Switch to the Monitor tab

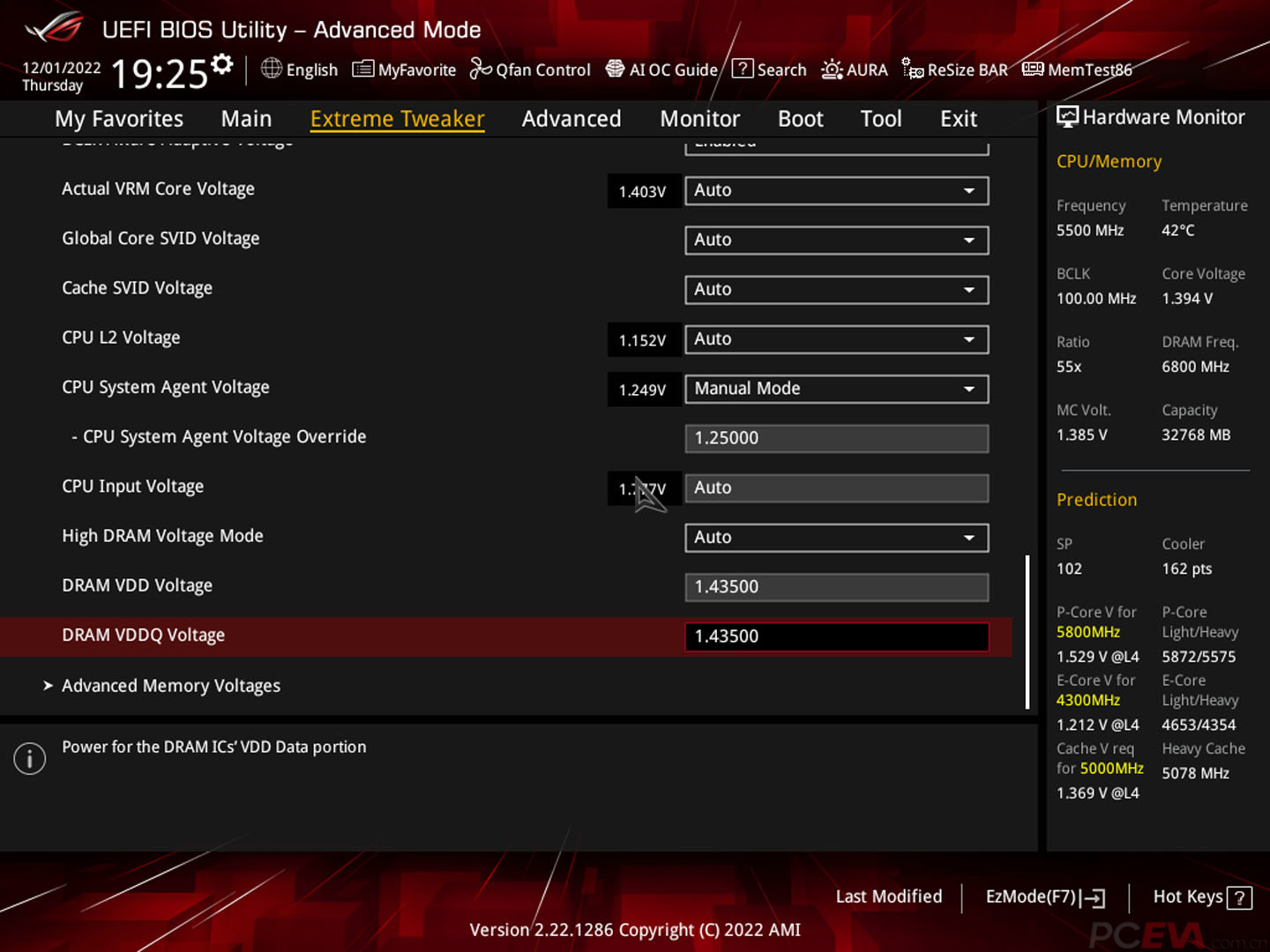(x=699, y=119)
